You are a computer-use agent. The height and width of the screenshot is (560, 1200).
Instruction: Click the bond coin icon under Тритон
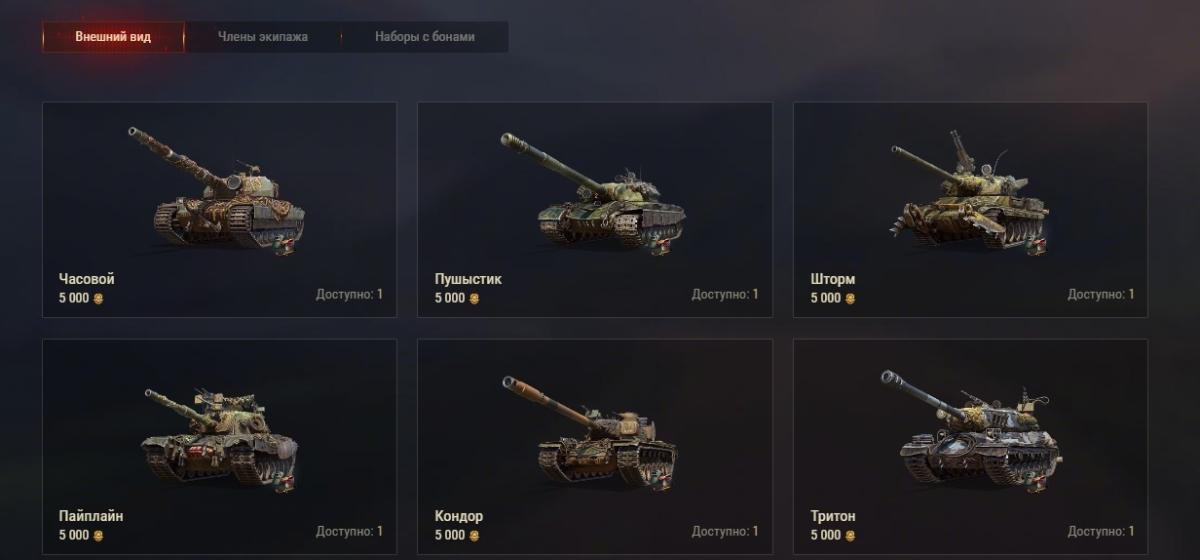tap(850, 535)
